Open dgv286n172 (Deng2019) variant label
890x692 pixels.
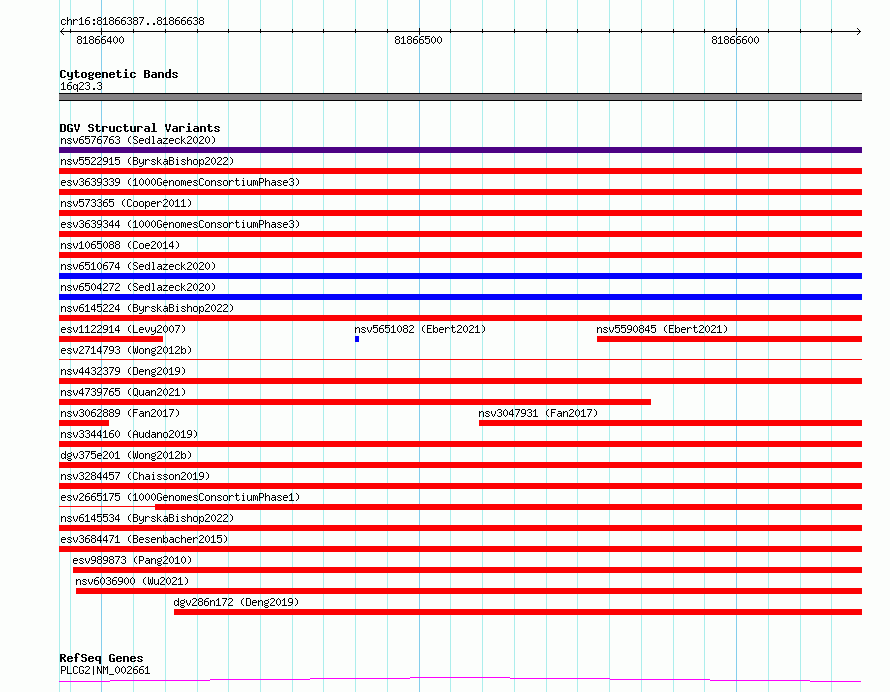(x=236, y=602)
